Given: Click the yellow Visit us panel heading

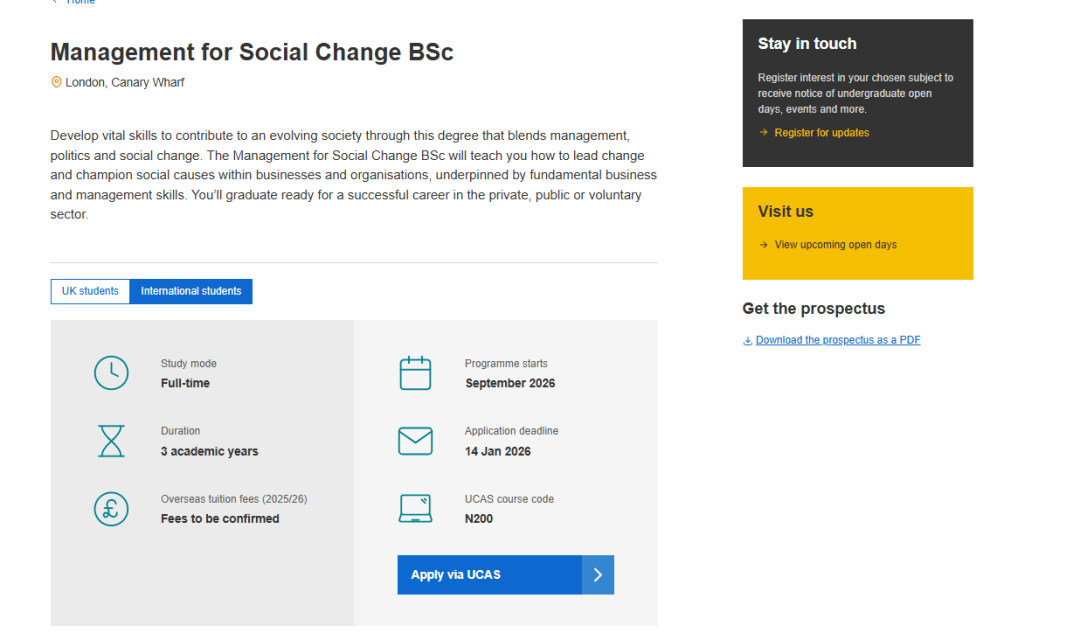Looking at the screenshot, I should click(786, 212).
